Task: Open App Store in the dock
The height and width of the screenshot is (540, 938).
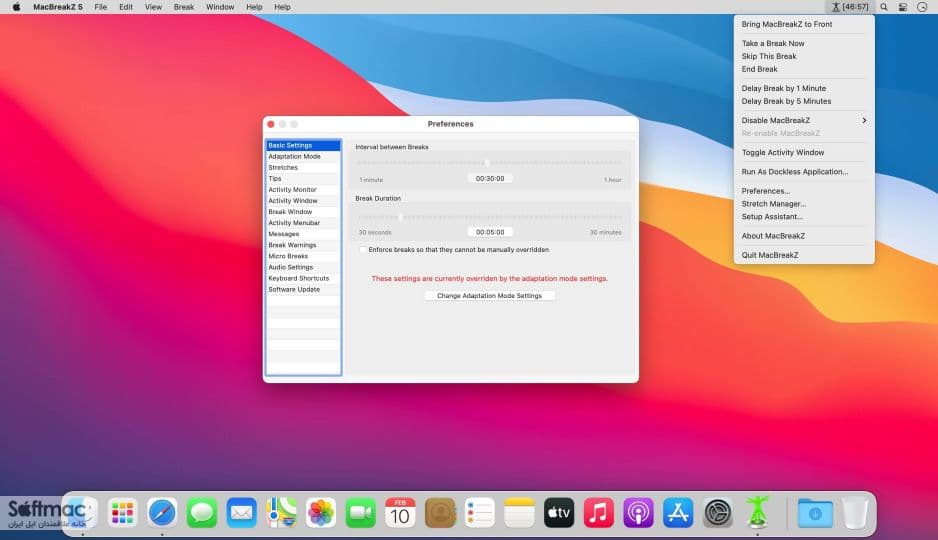Action: click(678, 513)
